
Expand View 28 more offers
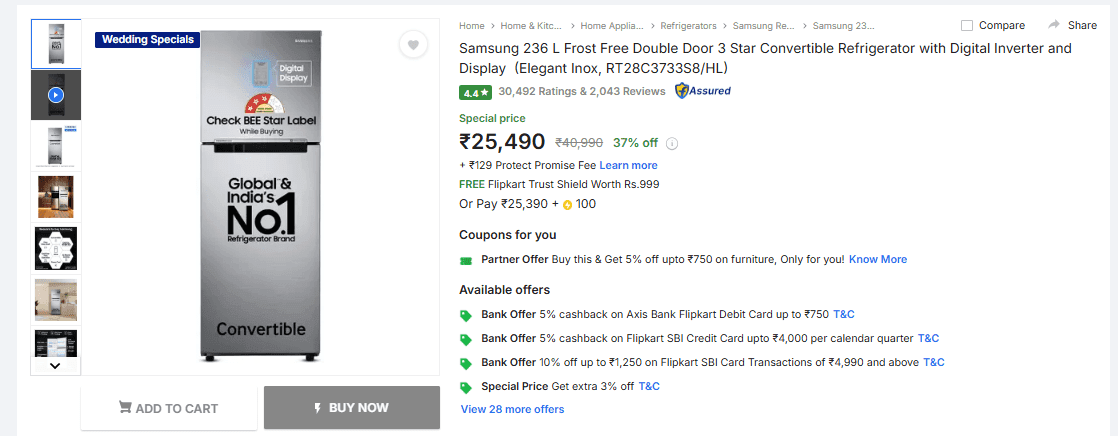click(x=512, y=409)
